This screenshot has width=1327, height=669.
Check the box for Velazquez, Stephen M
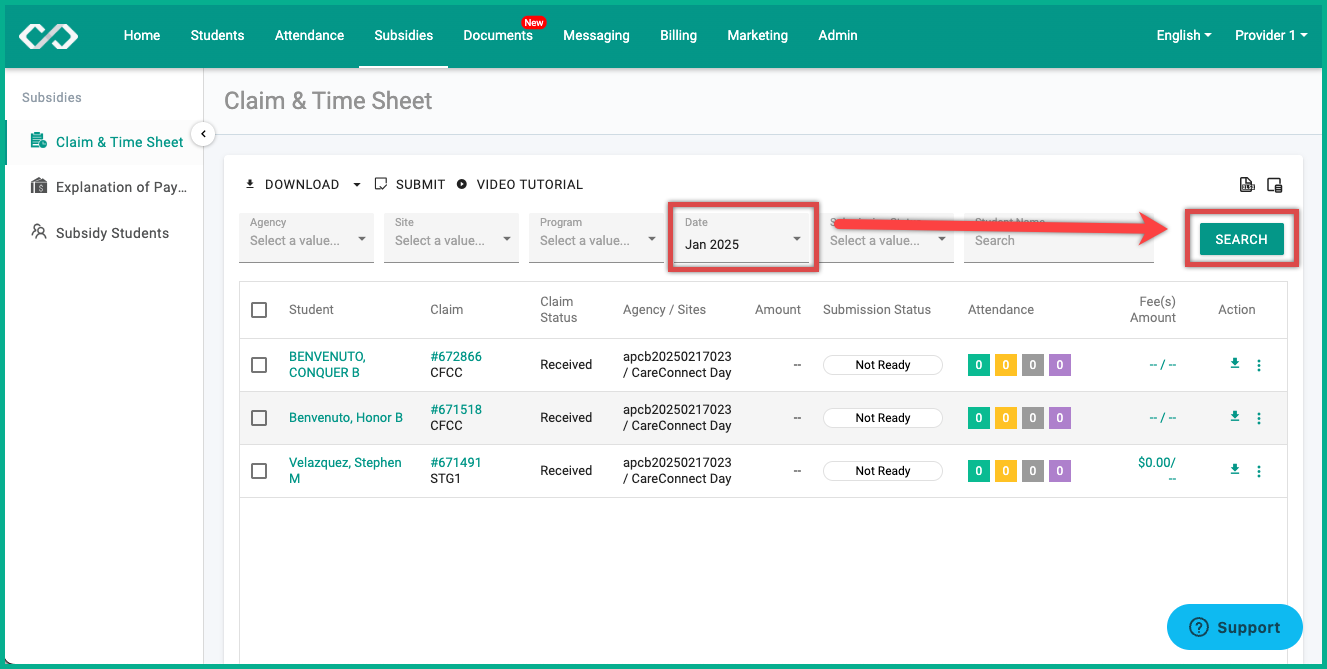[259, 471]
